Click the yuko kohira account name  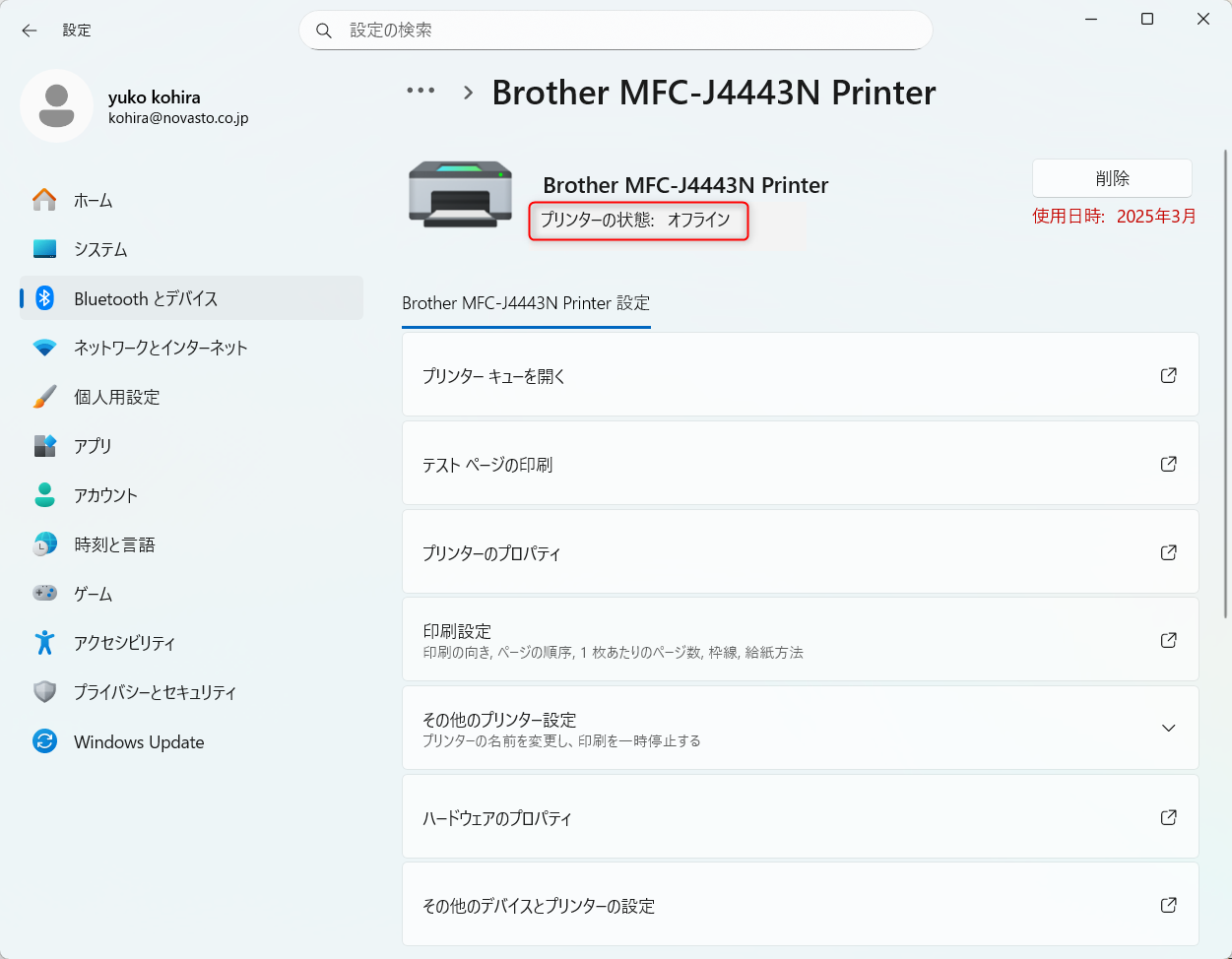[x=155, y=97]
